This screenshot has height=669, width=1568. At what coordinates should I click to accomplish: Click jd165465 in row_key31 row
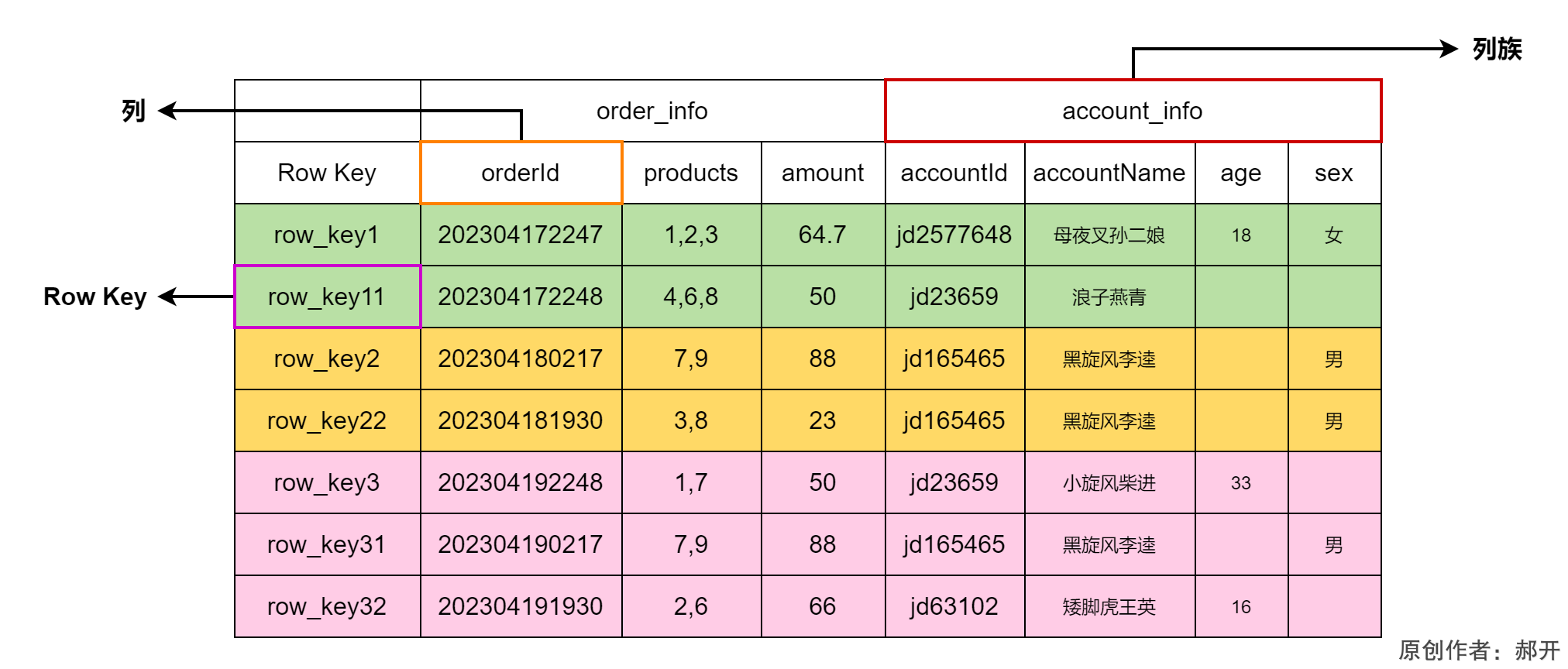pyautogui.click(x=954, y=544)
